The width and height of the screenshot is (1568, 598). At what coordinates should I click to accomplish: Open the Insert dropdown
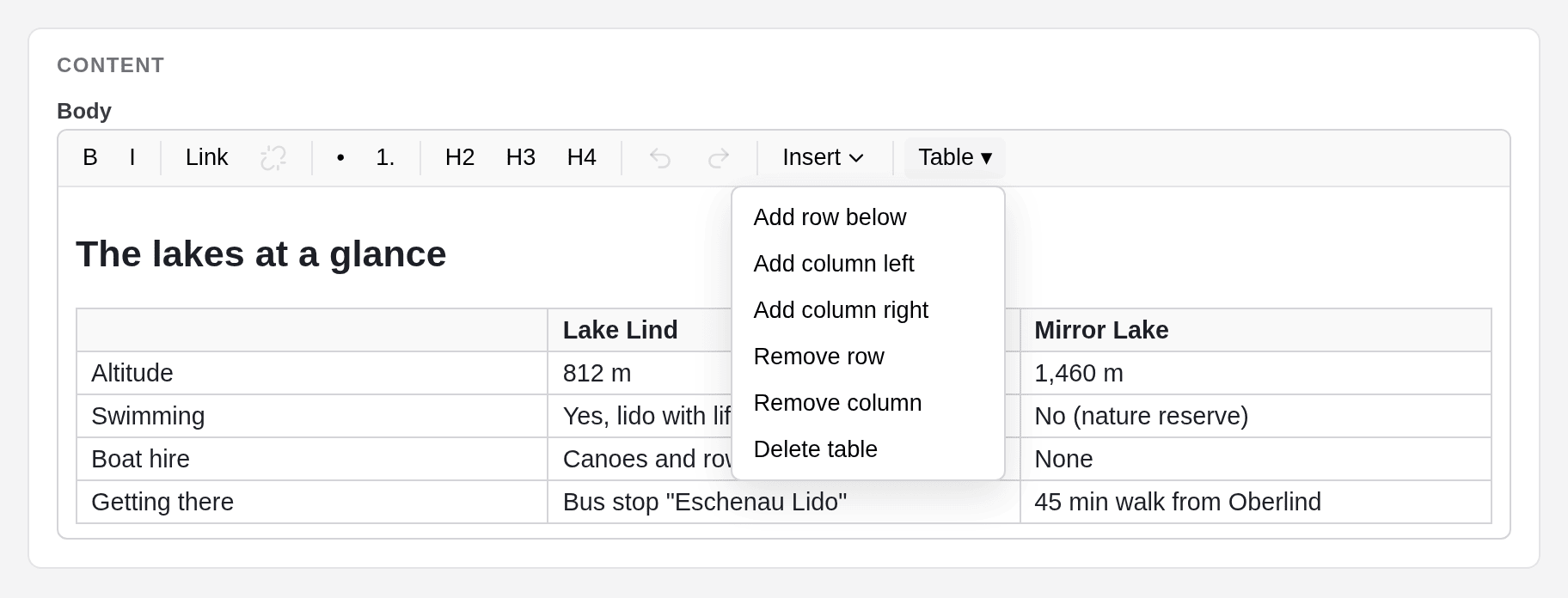(824, 158)
